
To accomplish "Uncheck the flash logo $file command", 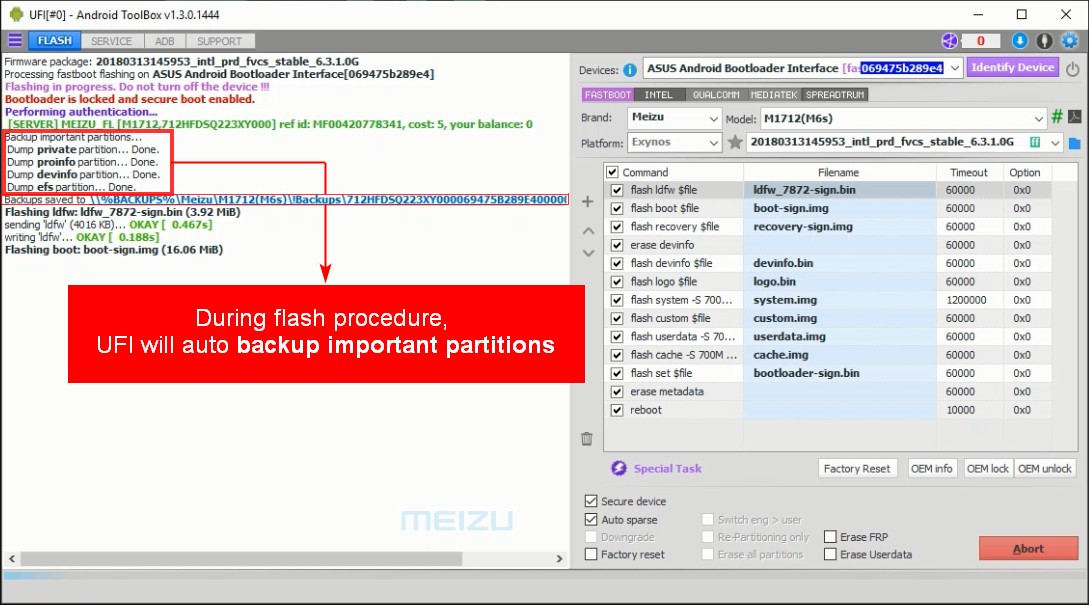I will point(617,282).
